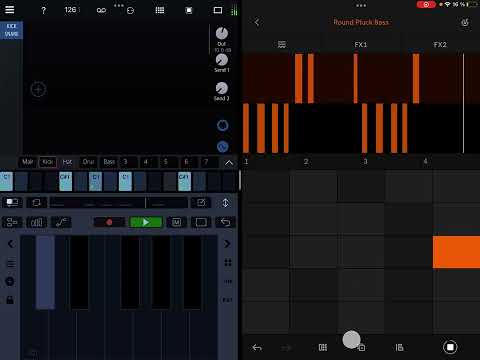Click the circular sync icon next to the loop
The width and height of the screenshot is (480, 360).
coord(130,11)
